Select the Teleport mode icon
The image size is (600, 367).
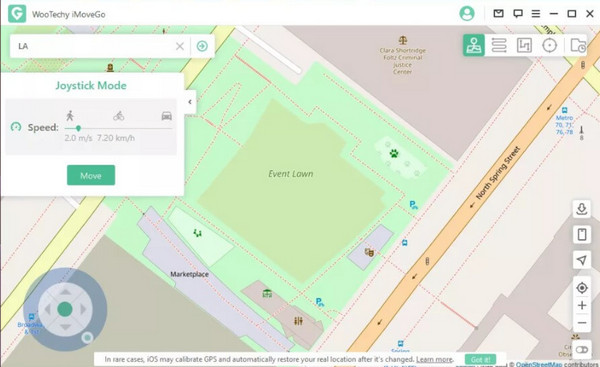pyautogui.click(x=474, y=45)
